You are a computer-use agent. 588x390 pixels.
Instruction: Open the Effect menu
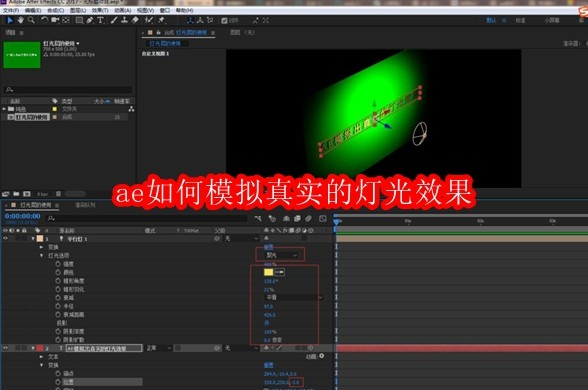pos(100,10)
